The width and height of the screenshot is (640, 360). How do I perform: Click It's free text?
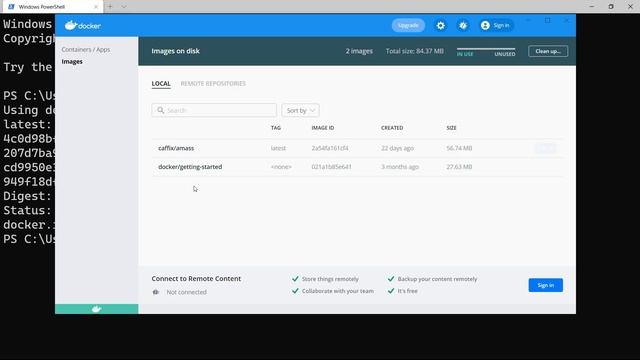pyautogui.click(x=407, y=291)
